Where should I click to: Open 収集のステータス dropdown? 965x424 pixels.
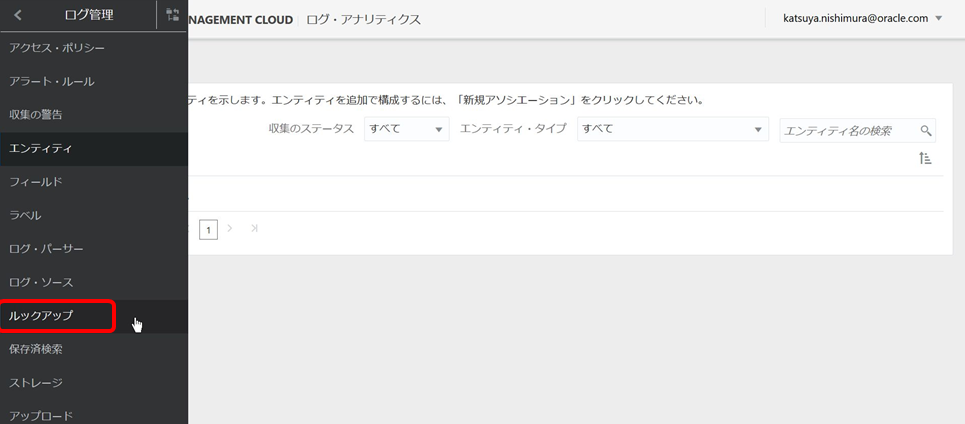pyautogui.click(x=406, y=129)
